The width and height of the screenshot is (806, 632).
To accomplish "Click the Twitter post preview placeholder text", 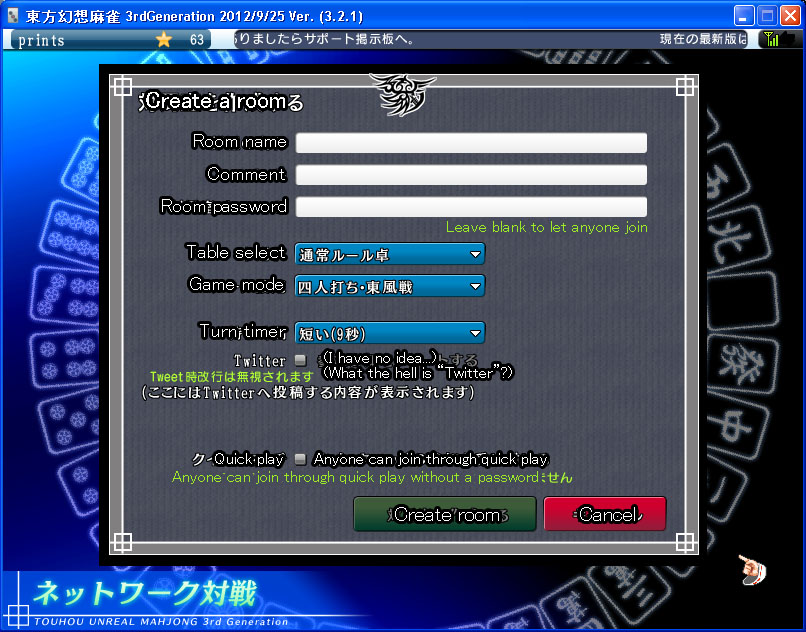I will click(307, 393).
